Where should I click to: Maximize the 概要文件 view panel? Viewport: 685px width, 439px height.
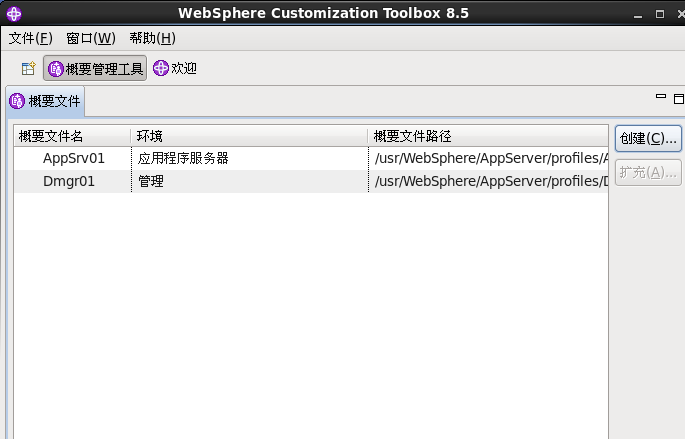pos(679,99)
